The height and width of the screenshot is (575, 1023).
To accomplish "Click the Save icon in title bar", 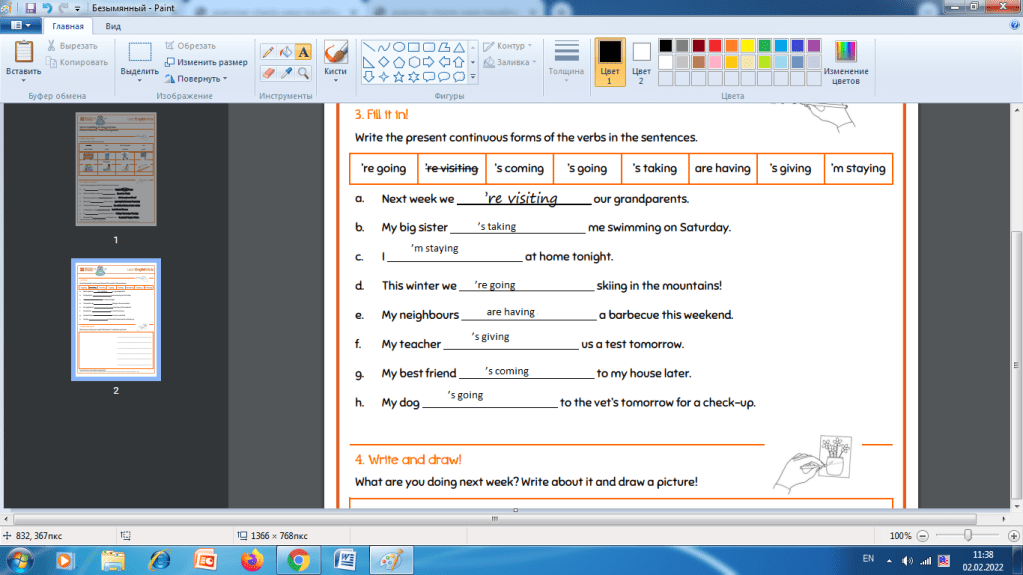I will (31, 8).
